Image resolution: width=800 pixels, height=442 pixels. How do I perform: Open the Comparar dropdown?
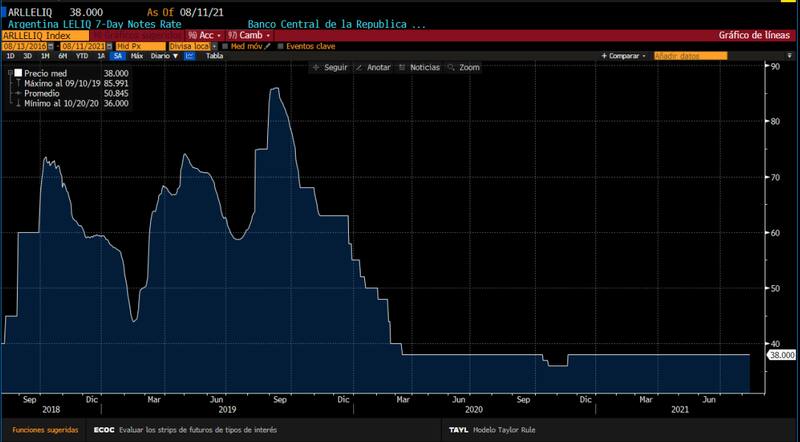click(627, 56)
